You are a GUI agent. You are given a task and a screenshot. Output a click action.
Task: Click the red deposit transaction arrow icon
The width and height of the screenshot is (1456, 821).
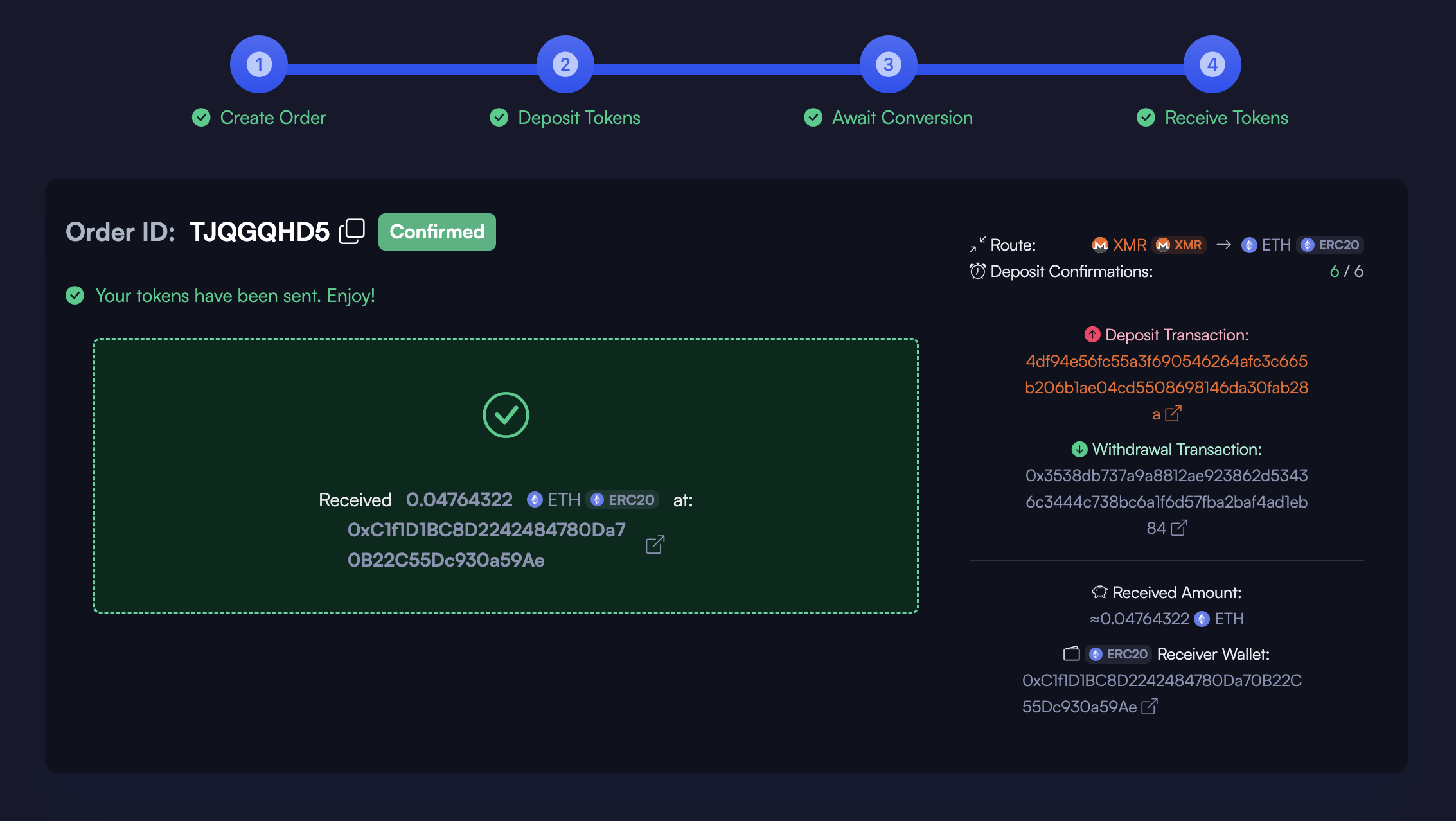[x=1092, y=335]
